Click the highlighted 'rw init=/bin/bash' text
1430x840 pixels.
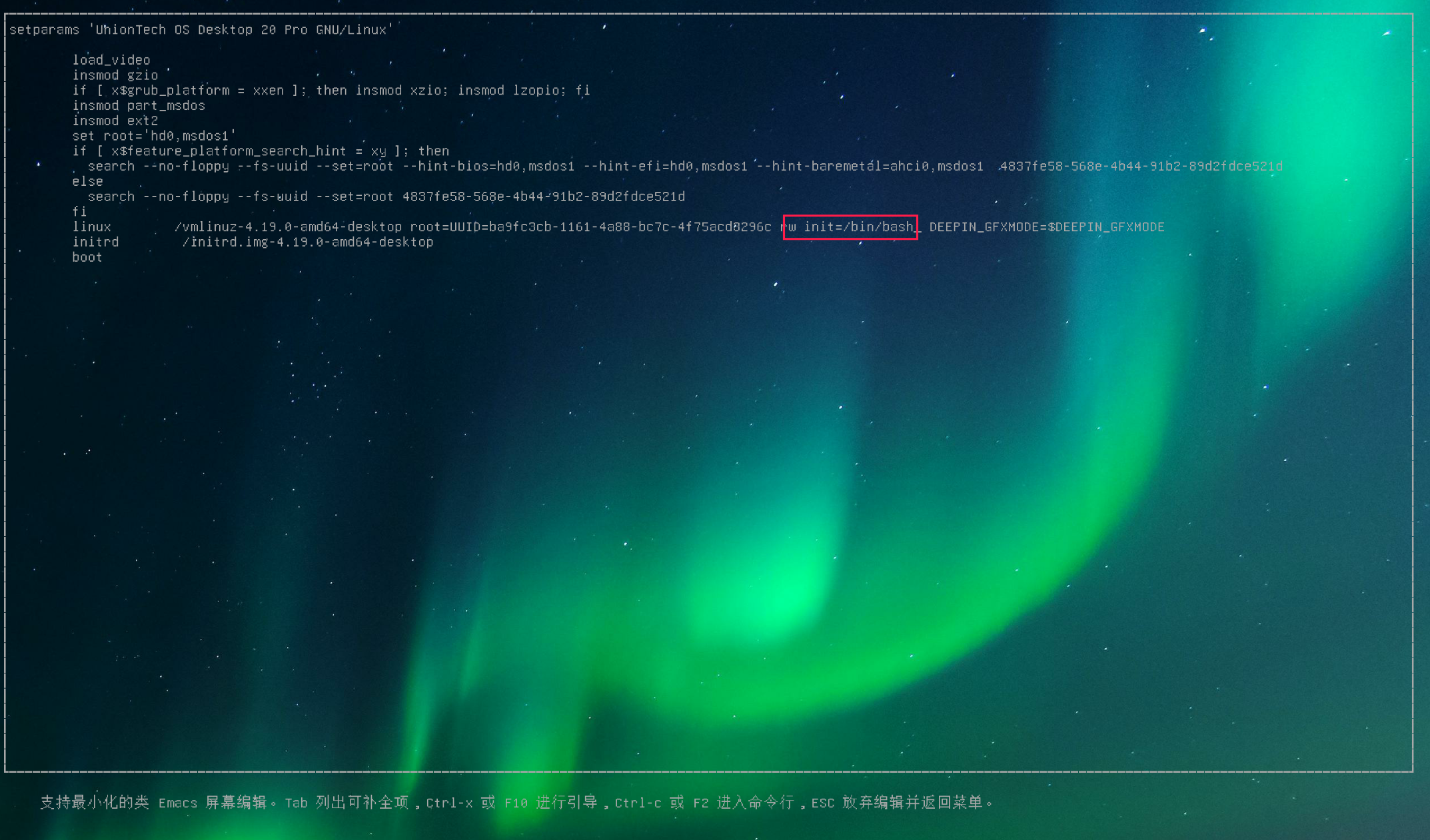click(x=850, y=227)
